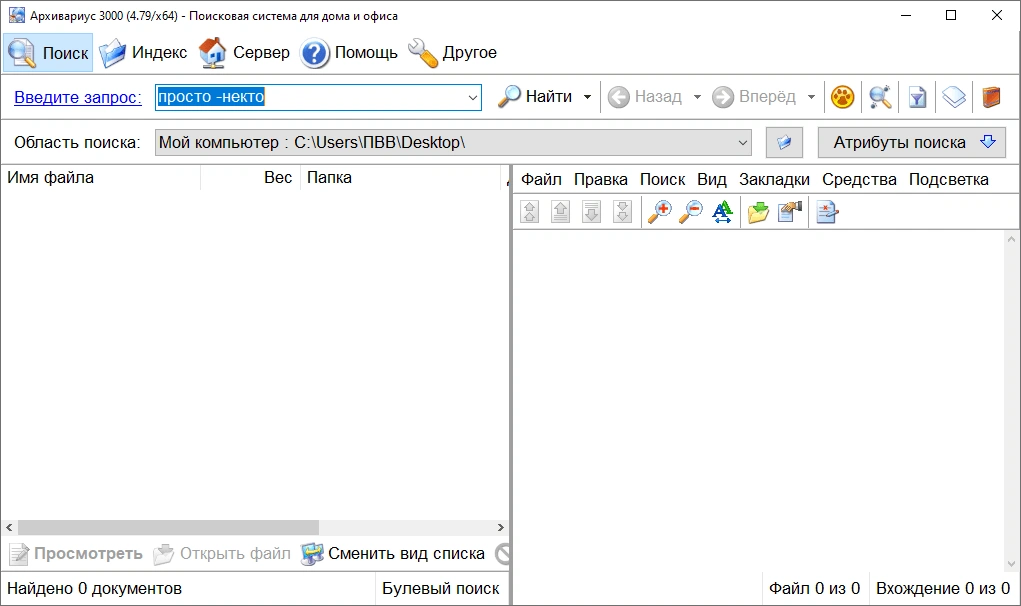Viewport: 1021px width, 606px height.
Task: Click the Просмотреть button
Action: point(76,554)
